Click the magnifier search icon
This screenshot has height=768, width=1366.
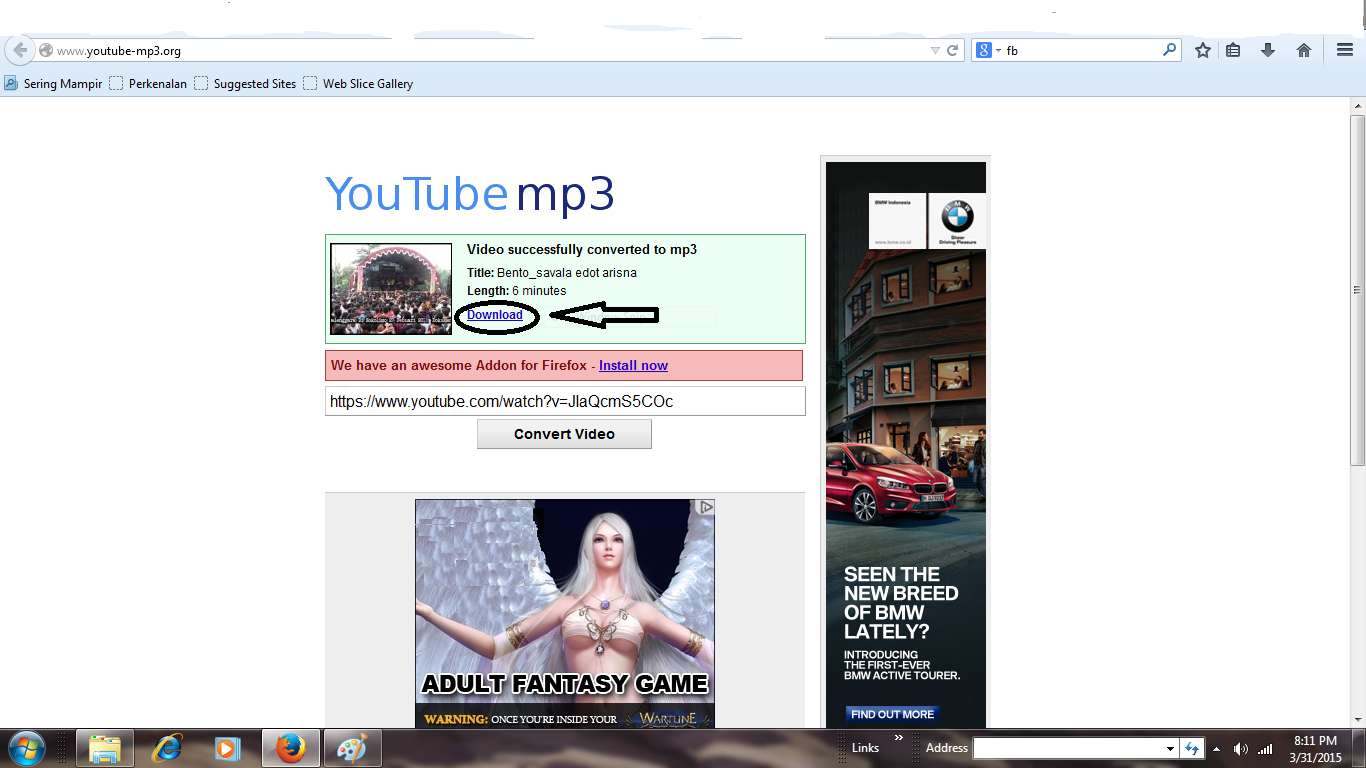(x=1169, y=49)
